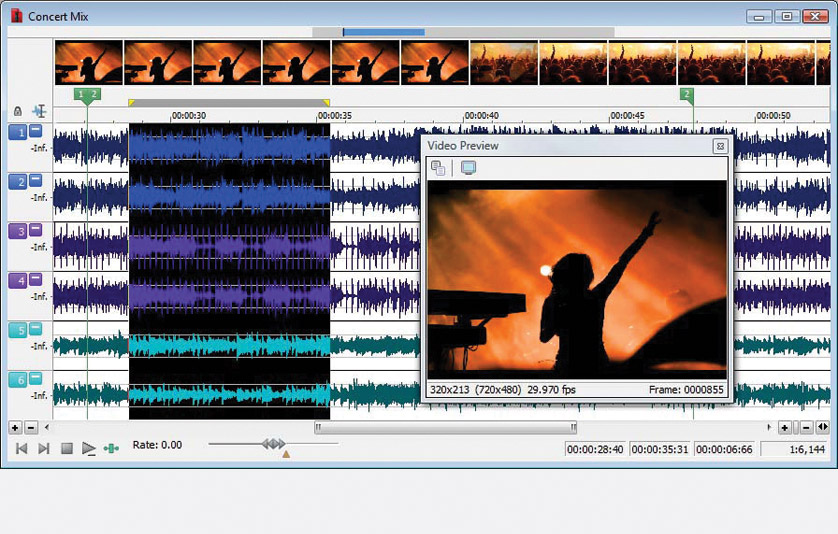This screenshot has height=534, width=838.
Task: Click the snapping icon beside the lock
Action: pyautogui.click(x=39, y=111)
